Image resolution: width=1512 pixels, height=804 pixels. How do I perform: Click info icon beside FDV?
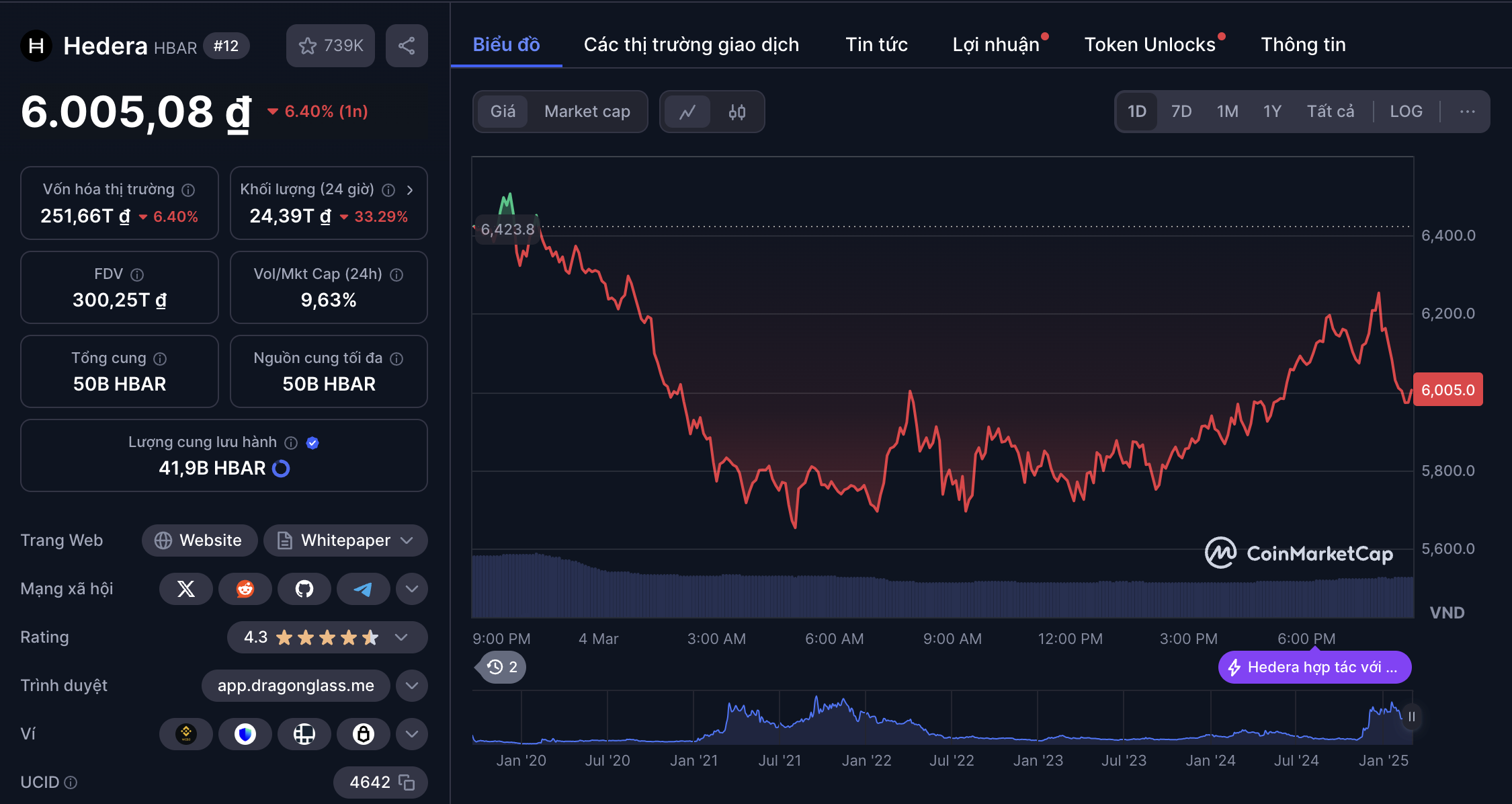[x=137, y=275]
